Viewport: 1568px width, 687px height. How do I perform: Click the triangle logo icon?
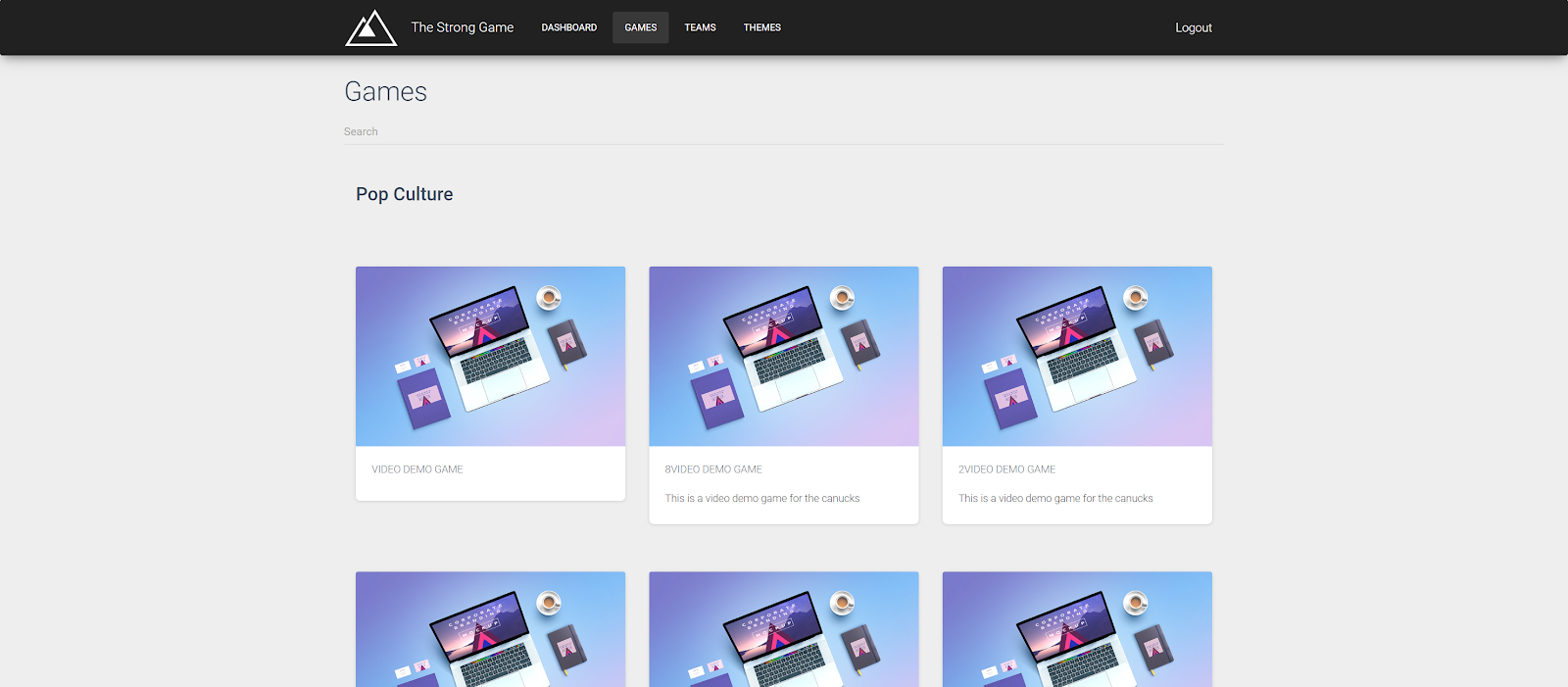[370, 28]
